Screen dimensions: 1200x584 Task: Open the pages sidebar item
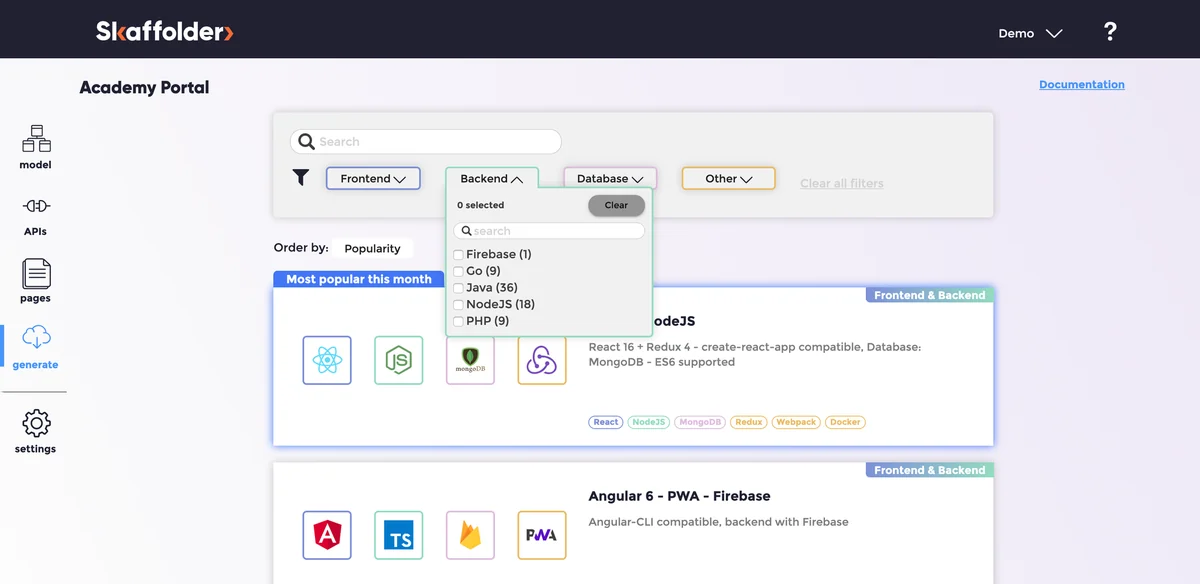pyautogui.click(x=36, y=281)
